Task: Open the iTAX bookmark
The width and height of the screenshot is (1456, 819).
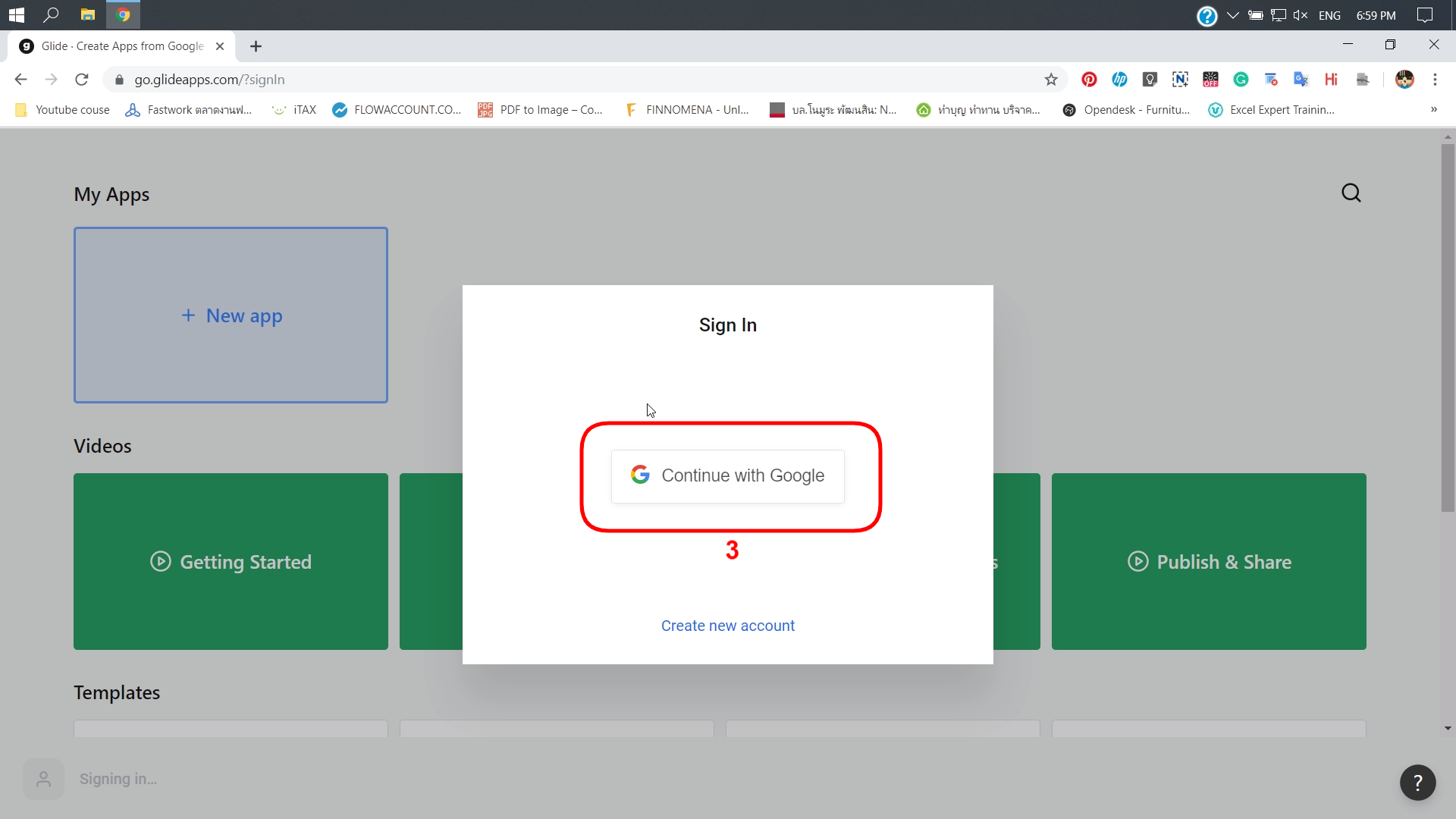Action: pos(294,110)
